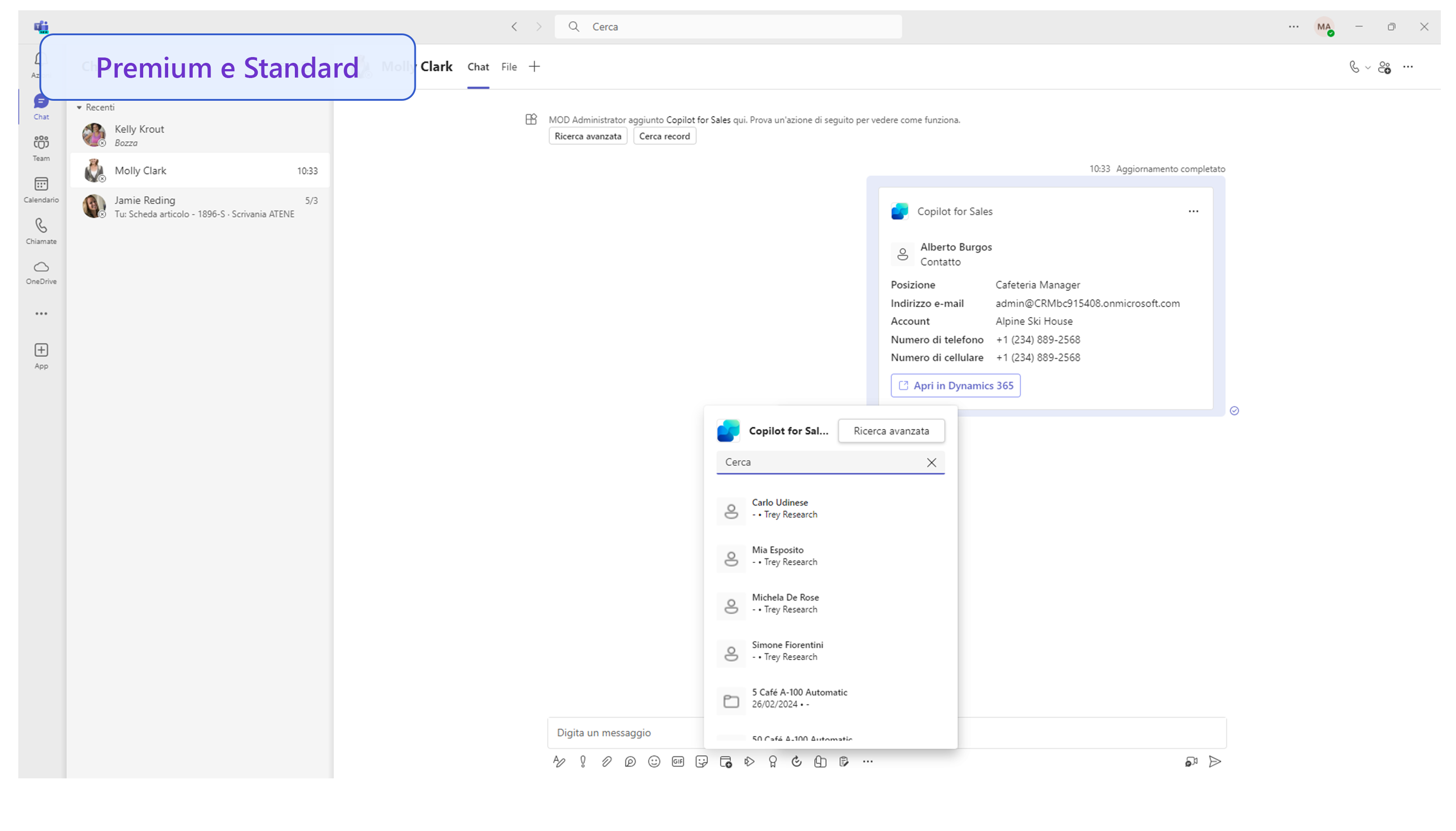This screenshot has width=1456, height=831.
Task: Open the GIF picker
Action: (678, 761)
